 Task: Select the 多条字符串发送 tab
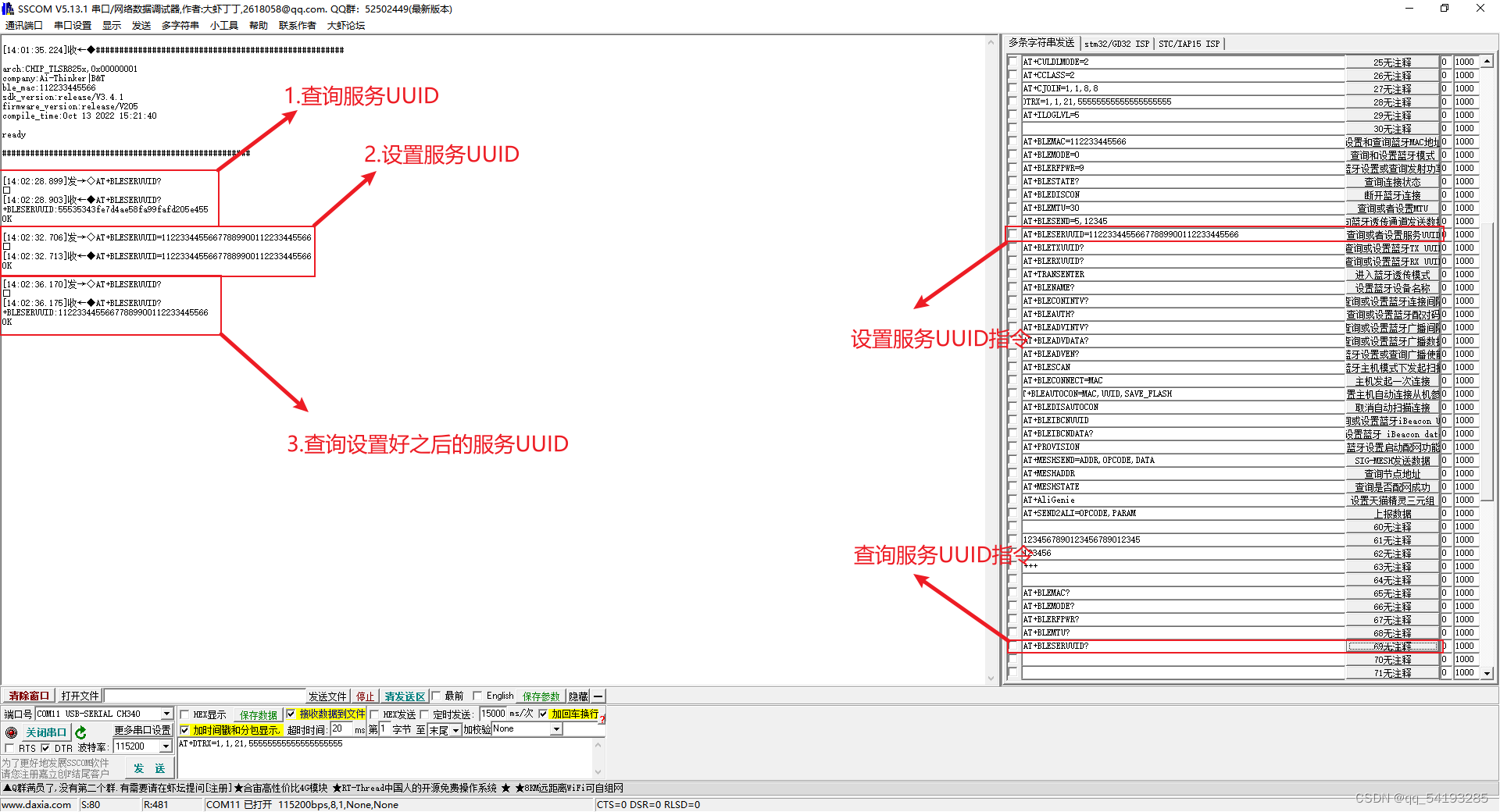click(1041, 43)
